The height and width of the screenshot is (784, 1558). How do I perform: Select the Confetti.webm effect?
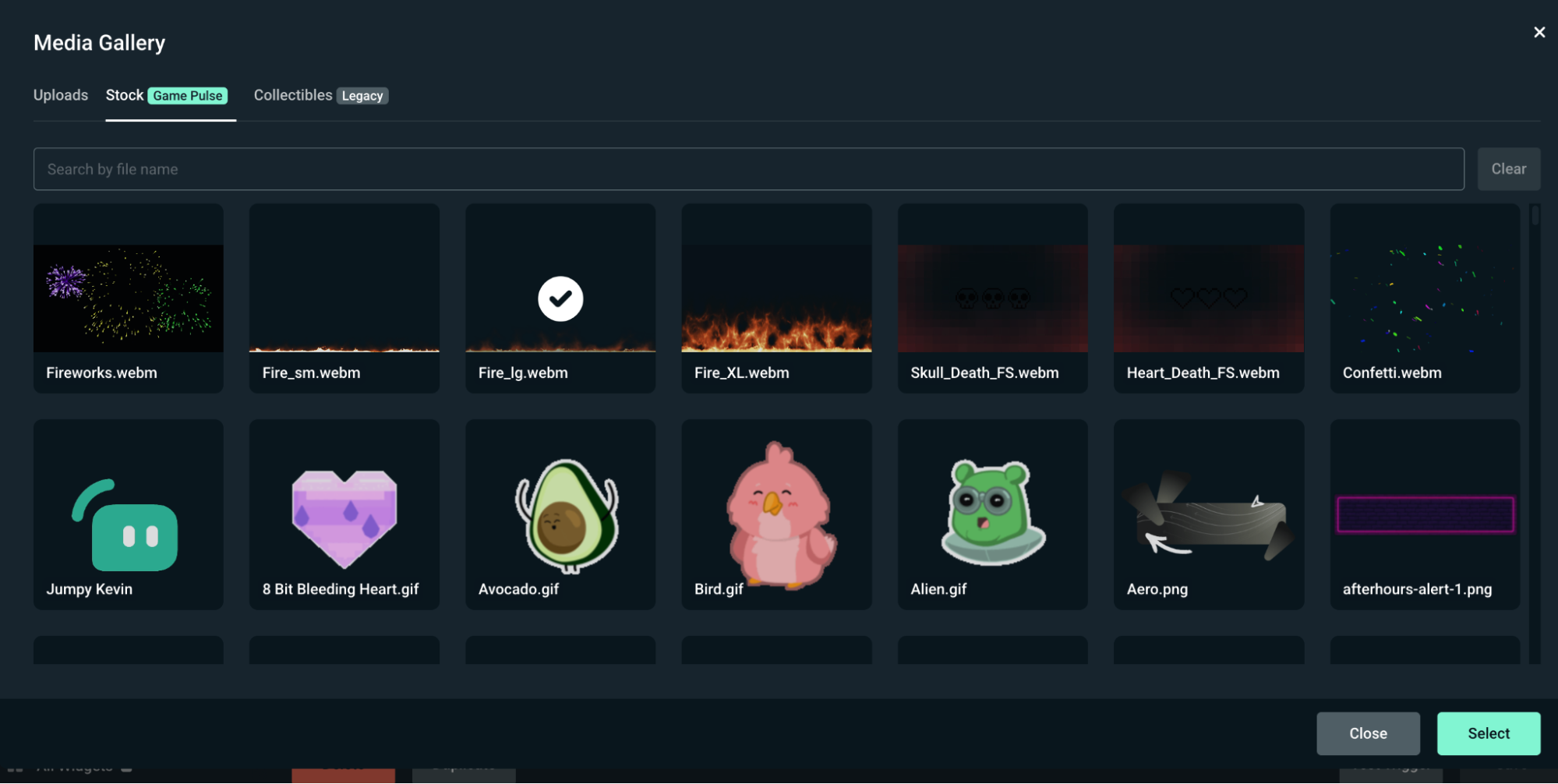(1425, 298)
